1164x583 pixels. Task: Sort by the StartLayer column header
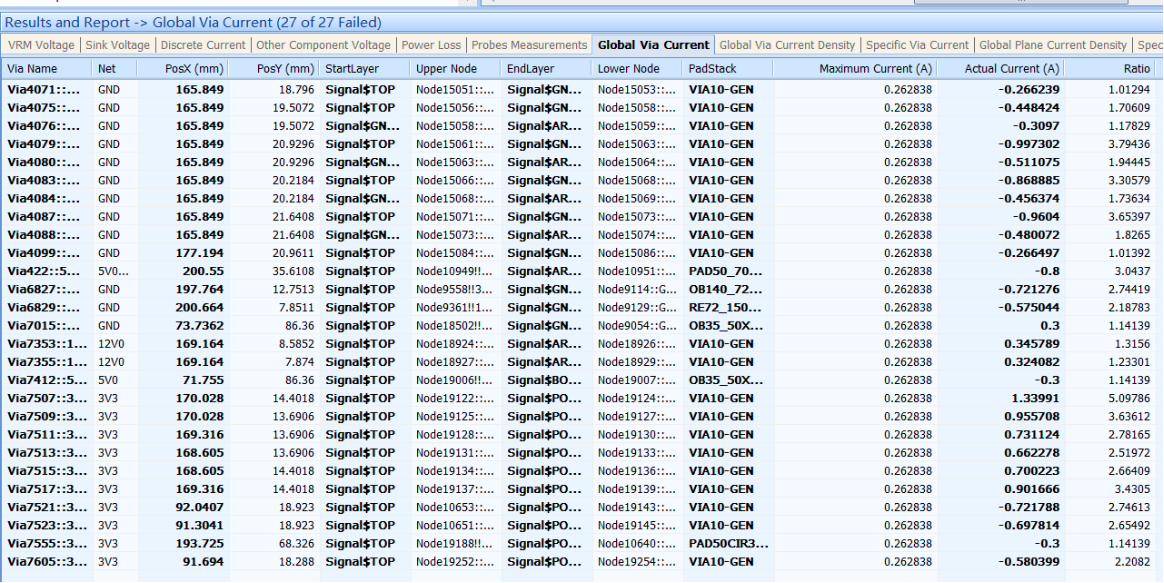[364, 68]
